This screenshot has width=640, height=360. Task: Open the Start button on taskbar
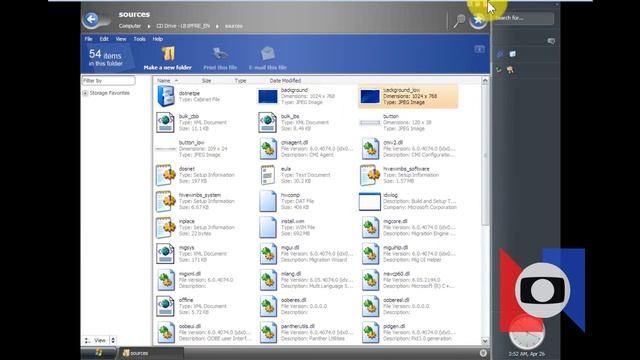(x=98, y=353)
